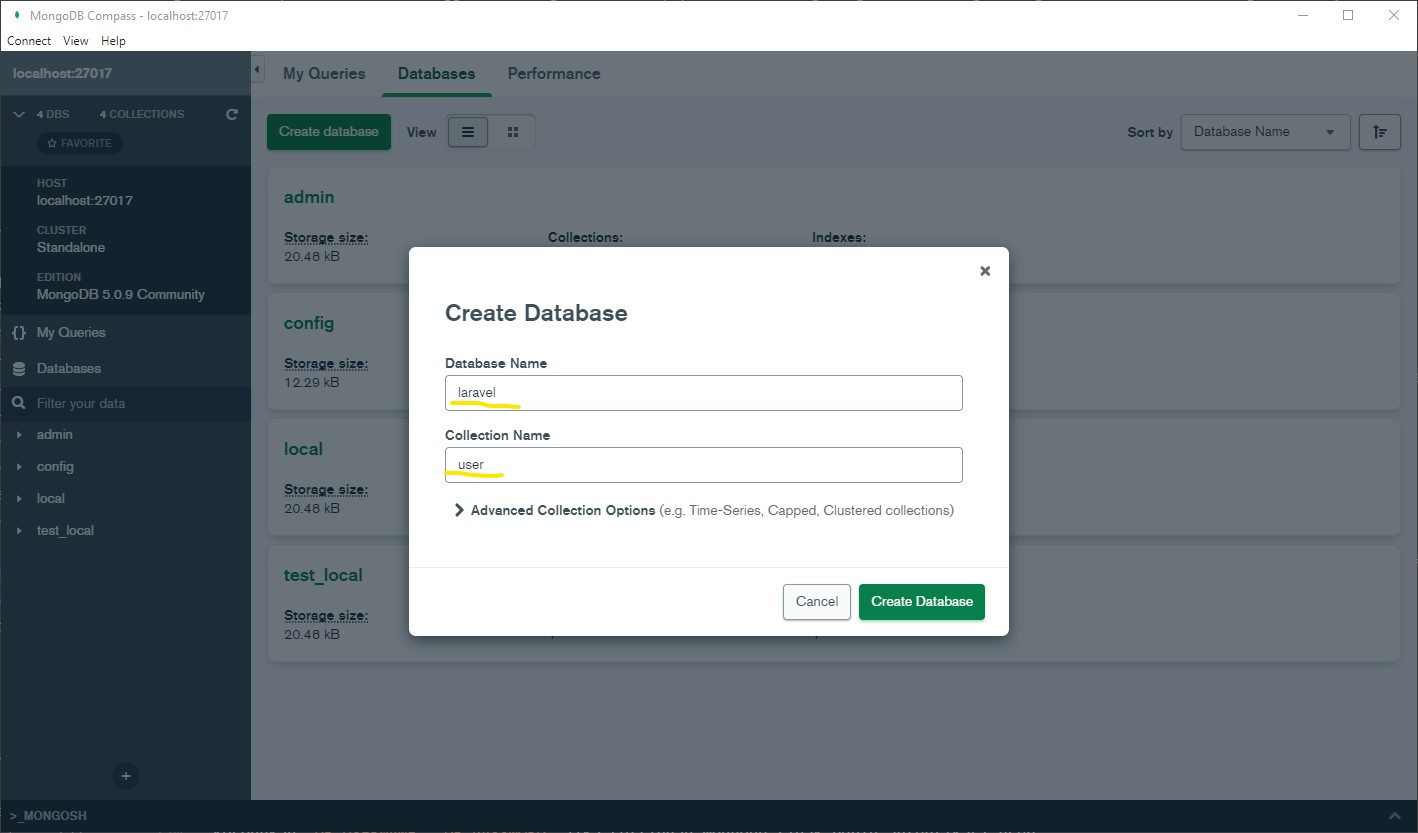
Task: Click the localhost:27017 sidebar header
Action: [62, 74]
